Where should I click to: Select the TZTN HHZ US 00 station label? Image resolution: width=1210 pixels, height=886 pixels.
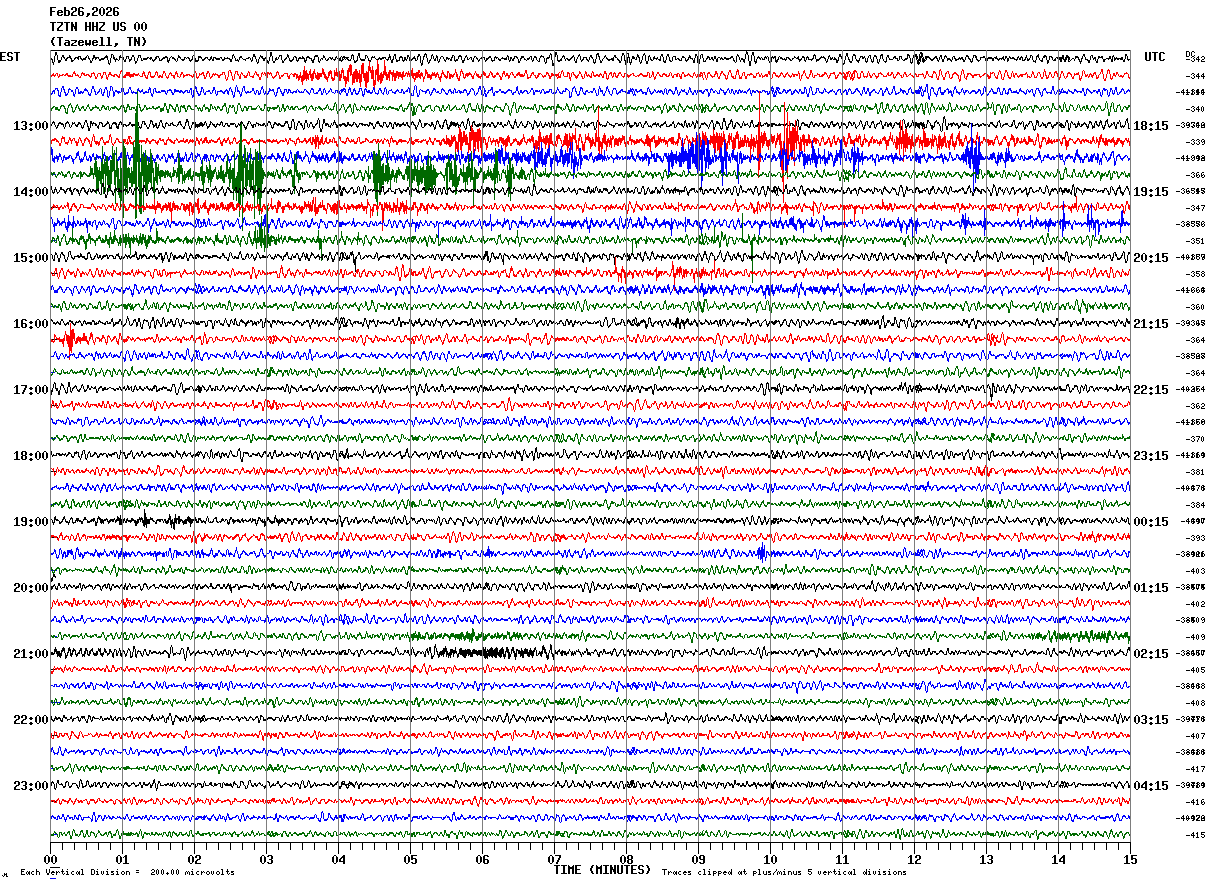click(x=98, y=27)
